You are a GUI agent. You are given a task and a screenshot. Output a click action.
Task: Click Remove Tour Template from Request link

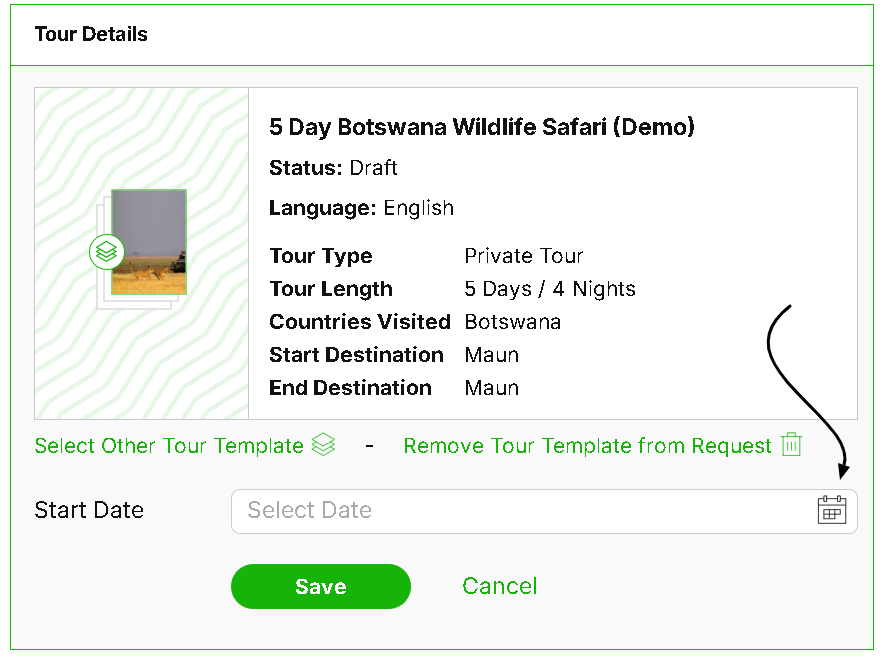587,446
